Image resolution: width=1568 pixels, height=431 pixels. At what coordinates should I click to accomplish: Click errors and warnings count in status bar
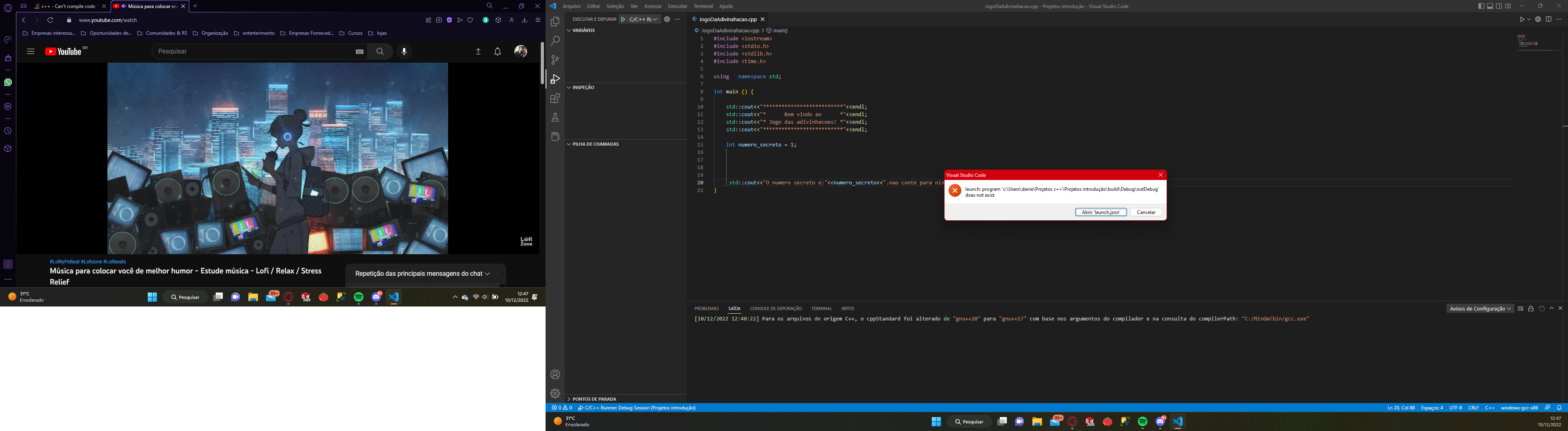[562, 408]
